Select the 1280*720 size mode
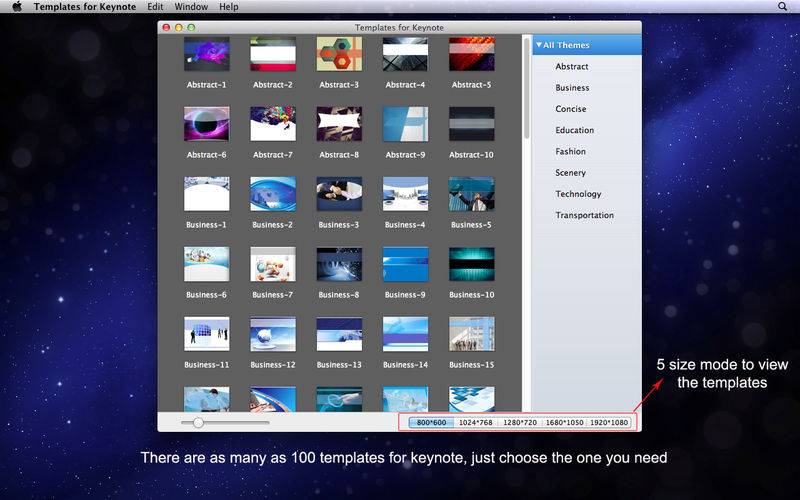The image size is (800, 500). (520, 422)
